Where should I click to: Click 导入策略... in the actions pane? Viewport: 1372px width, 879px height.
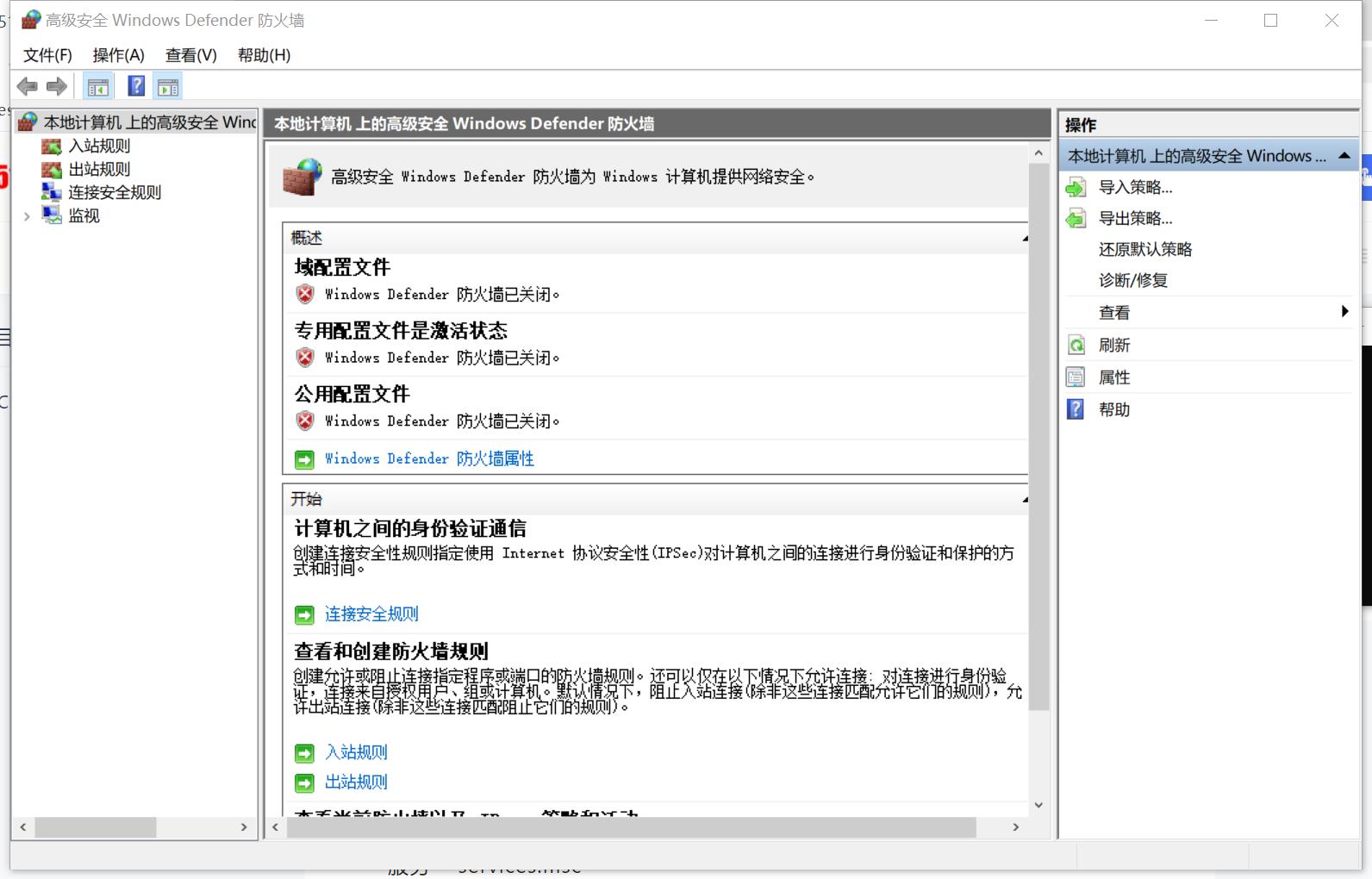tap(1135, 187)
